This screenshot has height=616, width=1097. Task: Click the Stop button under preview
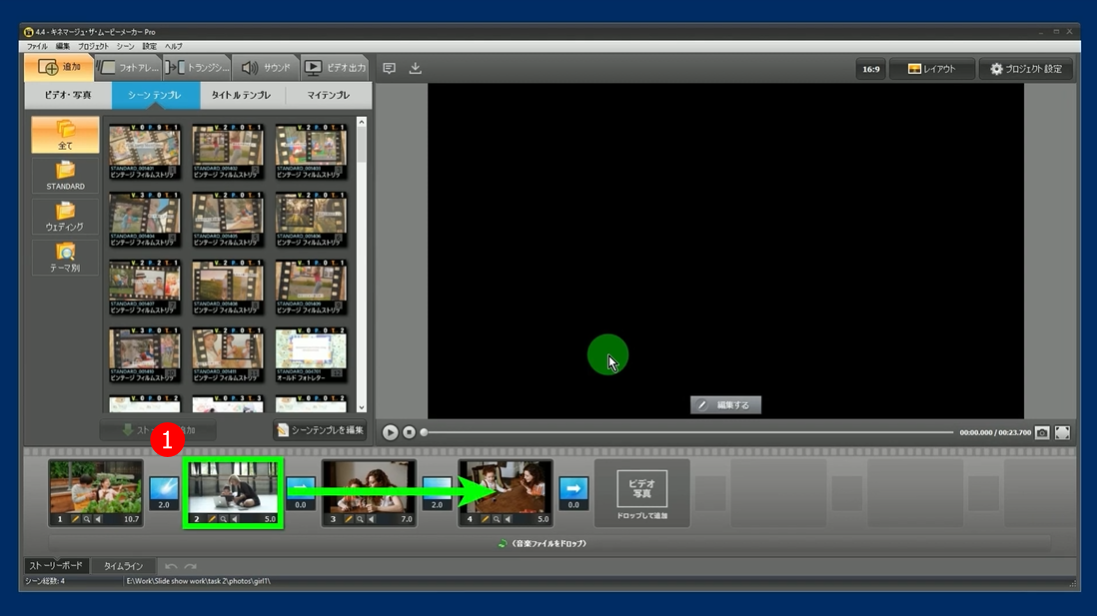[409, 432]
